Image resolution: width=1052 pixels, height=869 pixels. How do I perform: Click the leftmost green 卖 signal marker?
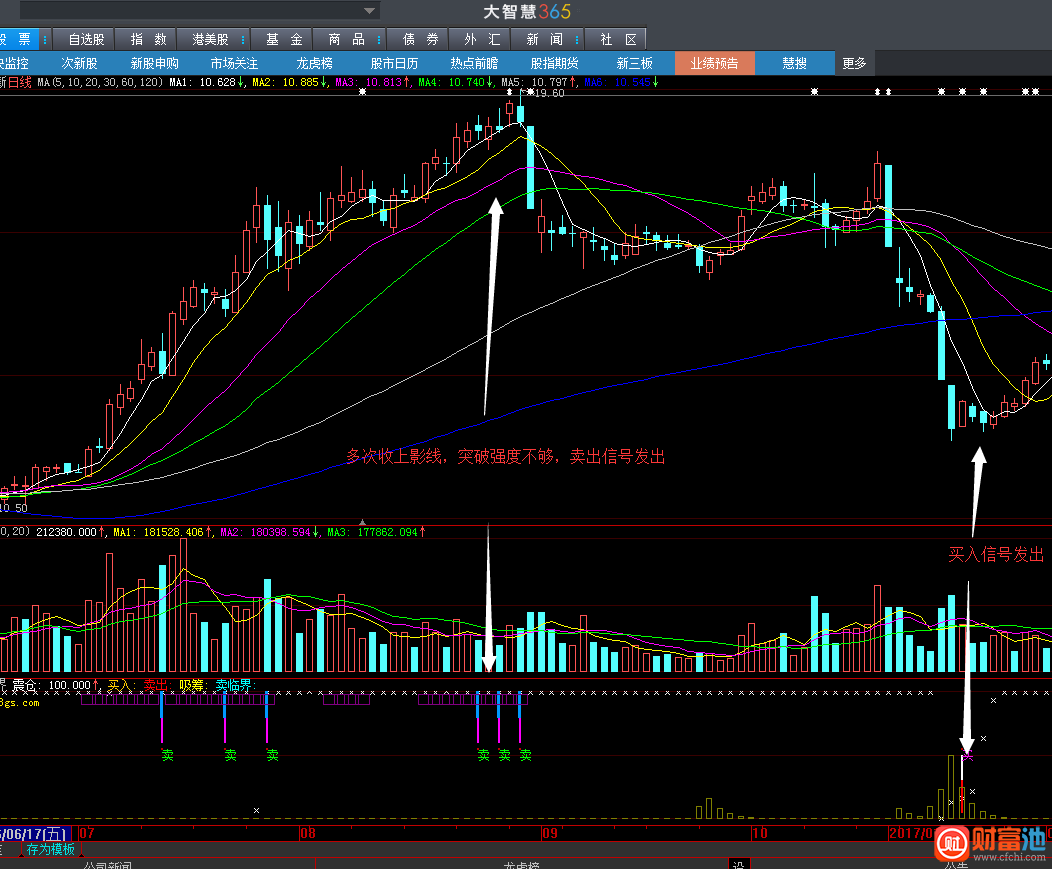(168, 756)
